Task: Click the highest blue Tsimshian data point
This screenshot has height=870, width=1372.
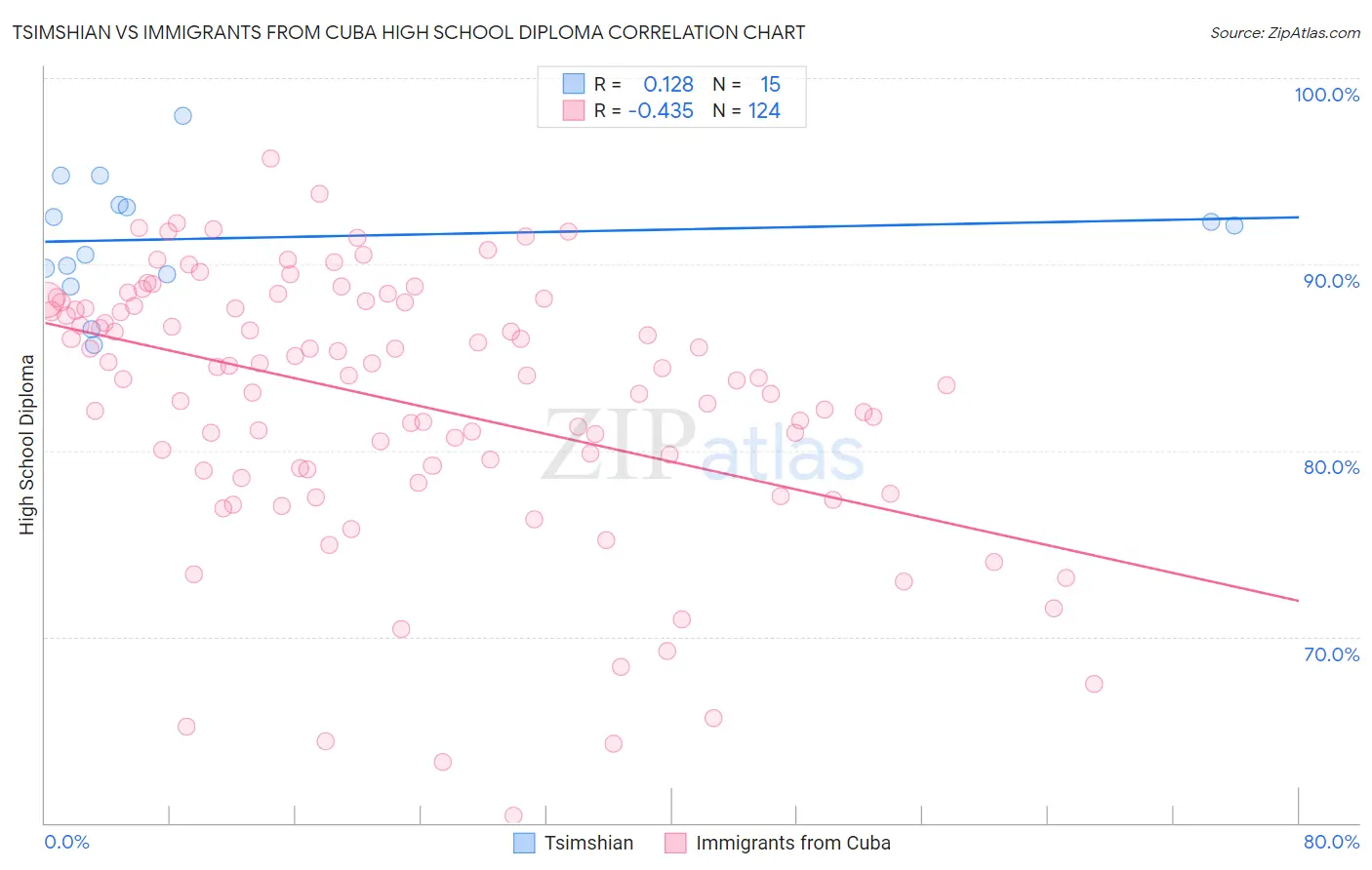Action: point(182,115)
